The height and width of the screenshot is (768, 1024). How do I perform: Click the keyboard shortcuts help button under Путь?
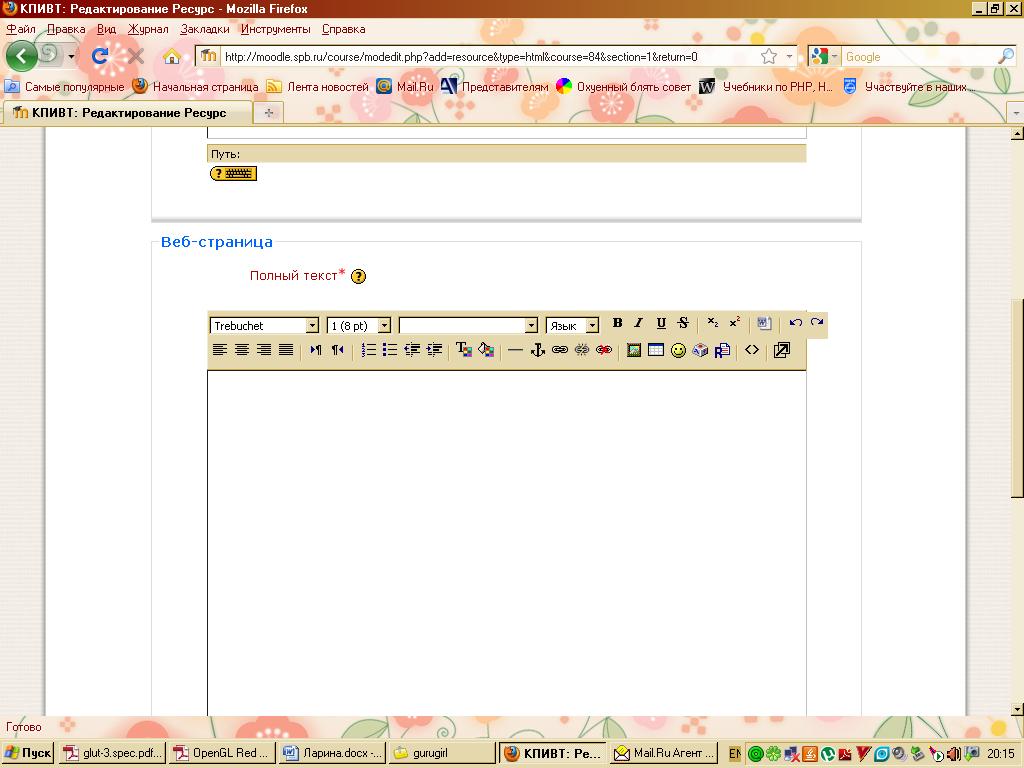[x=233, y=173]
